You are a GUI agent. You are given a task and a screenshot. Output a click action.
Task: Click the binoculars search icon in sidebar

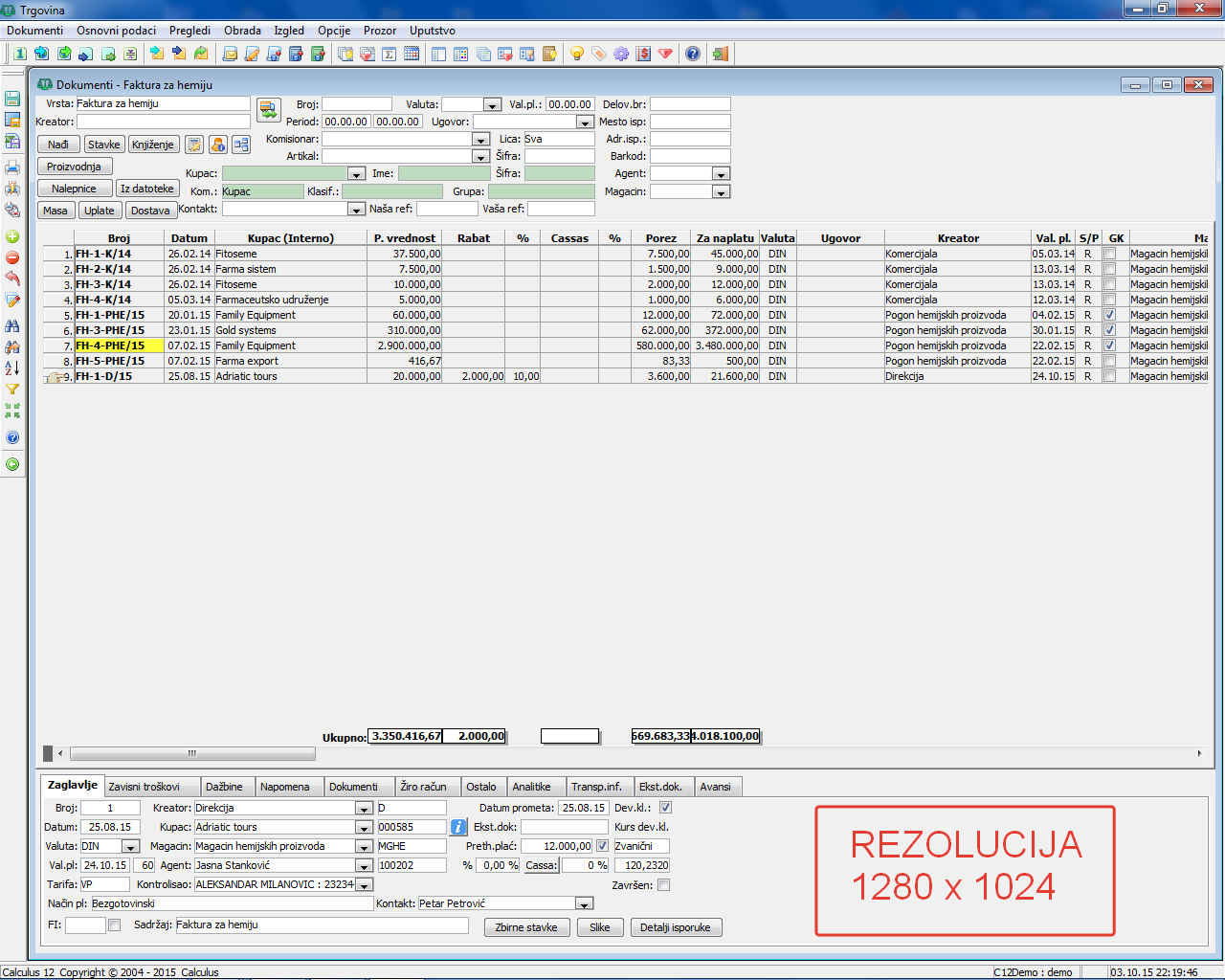point(12,325)
